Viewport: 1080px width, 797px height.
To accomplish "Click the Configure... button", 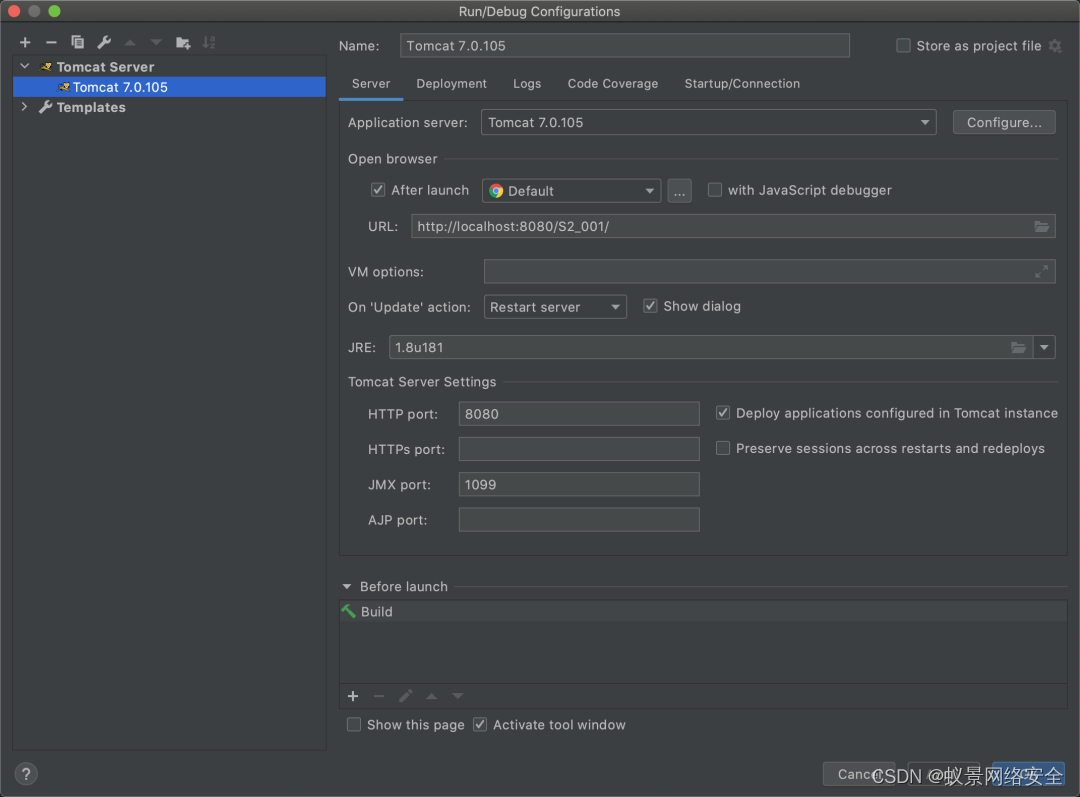I will click(1004, 123).
